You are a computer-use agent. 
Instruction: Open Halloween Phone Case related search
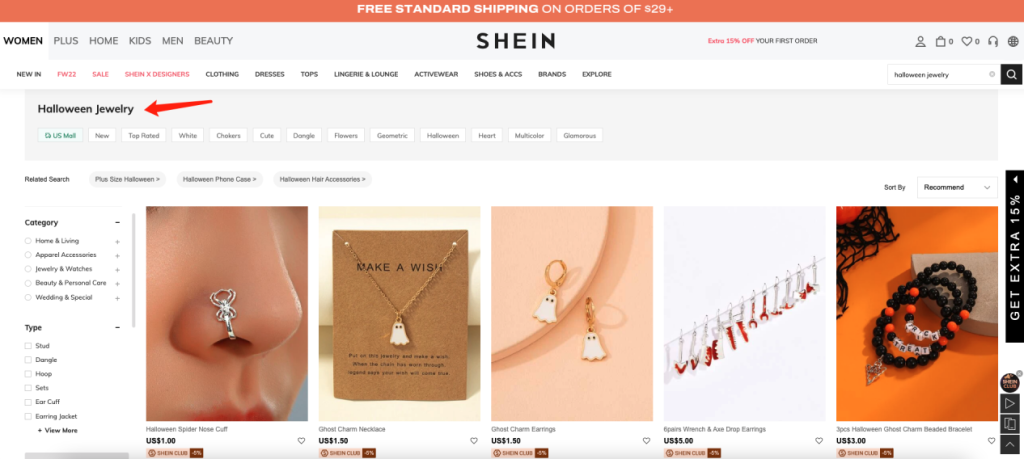(219, 179)
